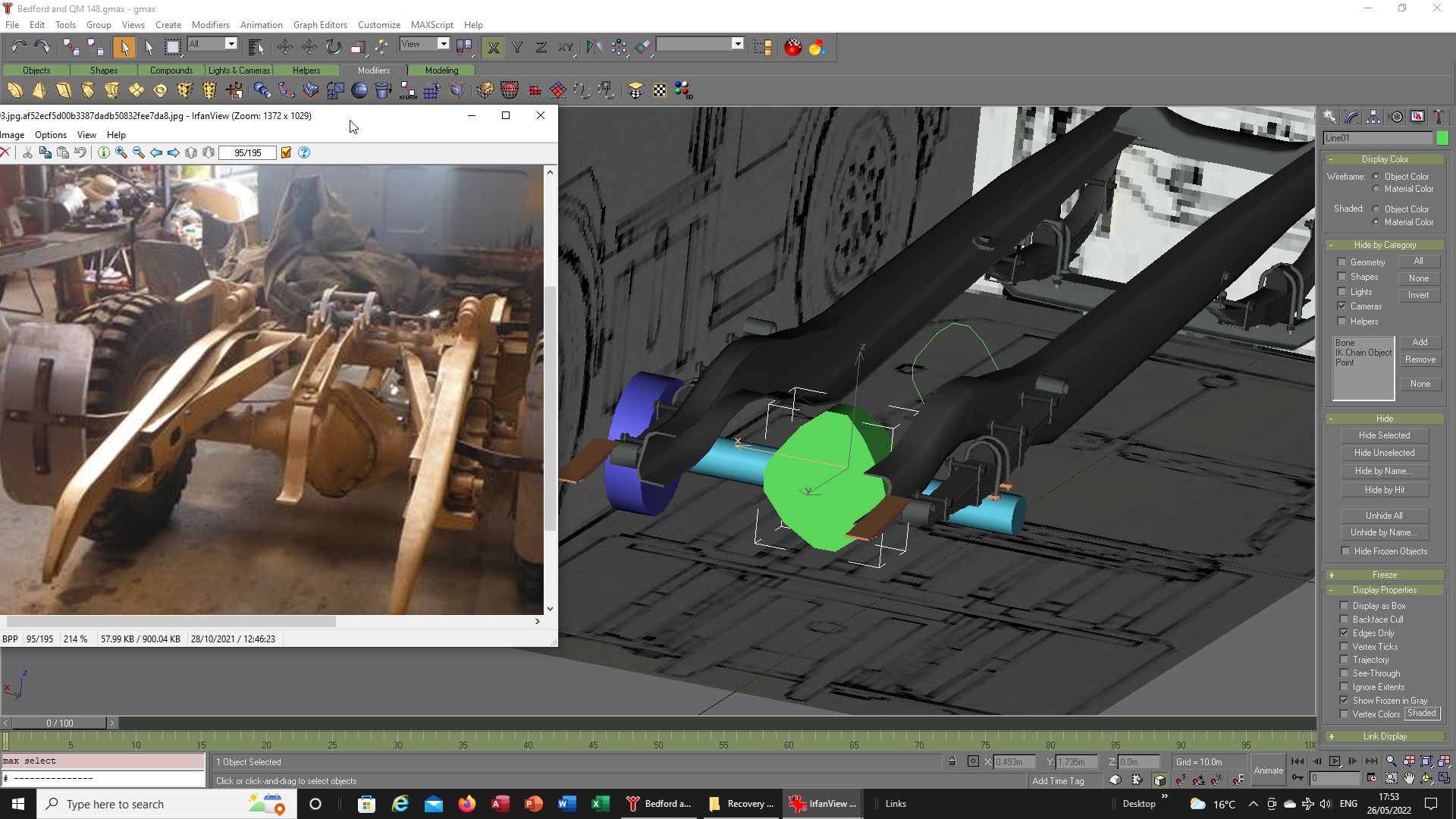Click the Hide Selected button
Image resolution: width=1456 pixels, height=819 pixels.
click(x=1384, y=435)
